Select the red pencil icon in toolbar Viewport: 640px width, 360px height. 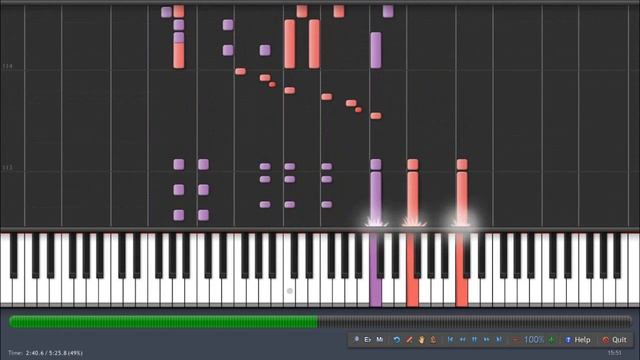pos(409,340)
